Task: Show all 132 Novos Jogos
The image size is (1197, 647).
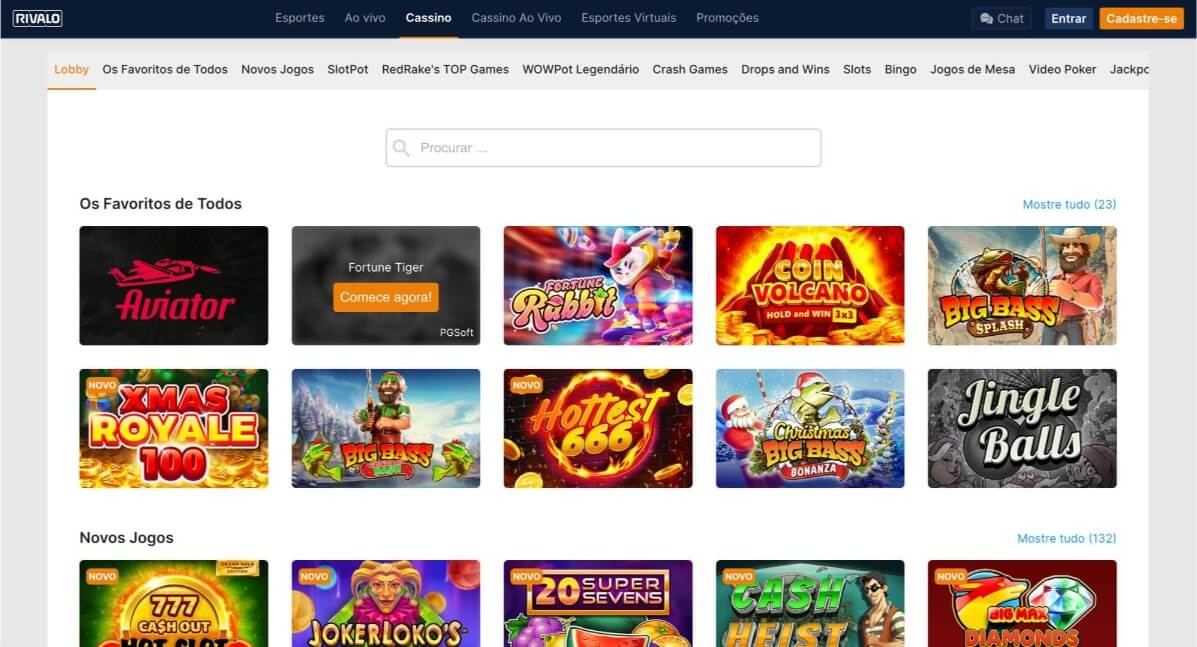Action: (x=1066, y=539)
